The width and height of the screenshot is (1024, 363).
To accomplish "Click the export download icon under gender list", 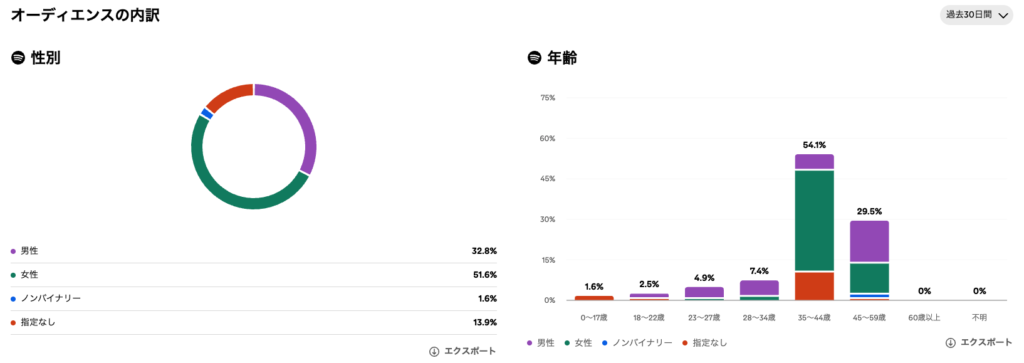I will [434, 351].
